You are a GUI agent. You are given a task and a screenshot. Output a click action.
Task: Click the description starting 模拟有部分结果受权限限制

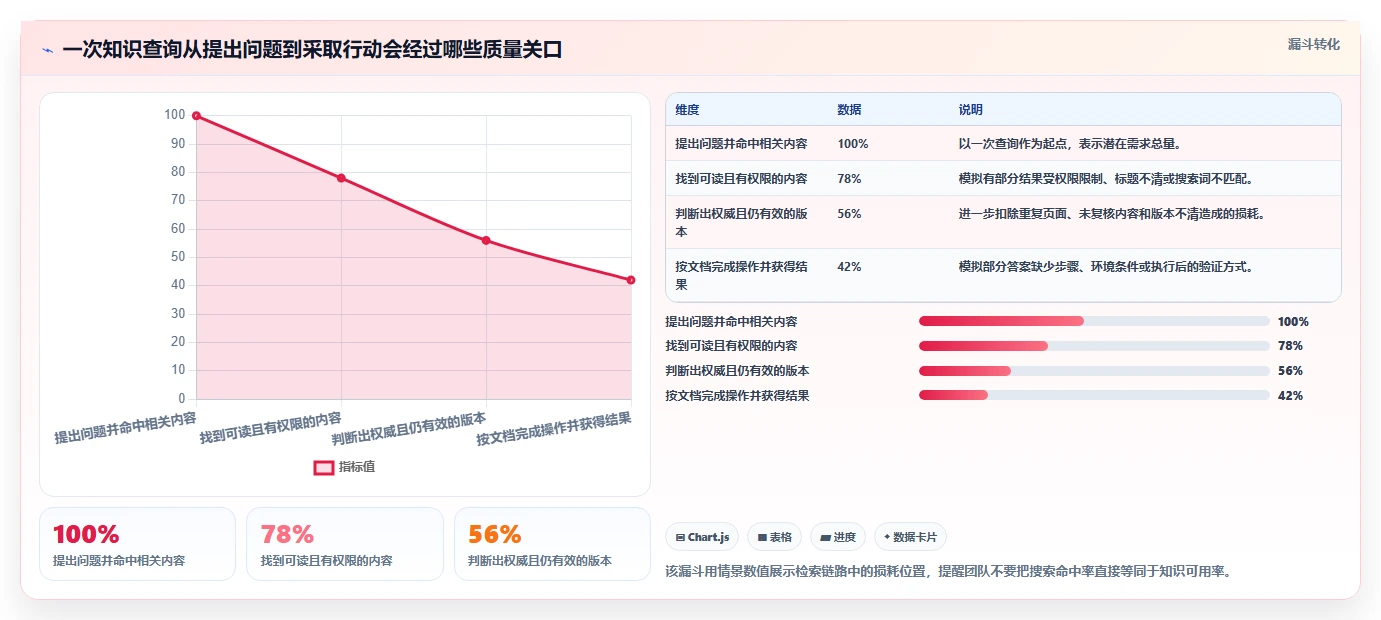coord(1105,179)
